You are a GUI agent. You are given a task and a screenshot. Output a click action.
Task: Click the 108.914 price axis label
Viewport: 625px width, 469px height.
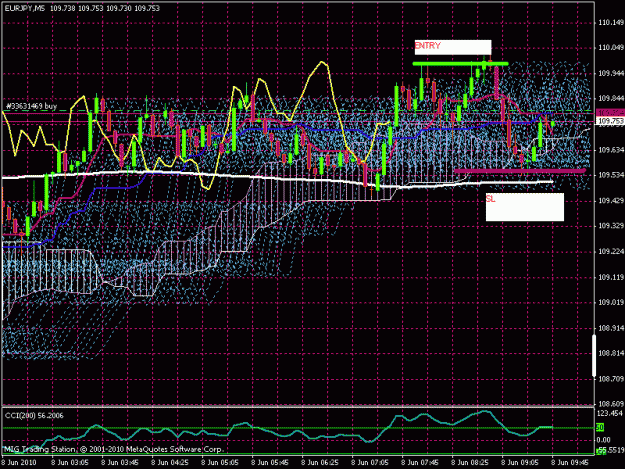coord(611,328)
